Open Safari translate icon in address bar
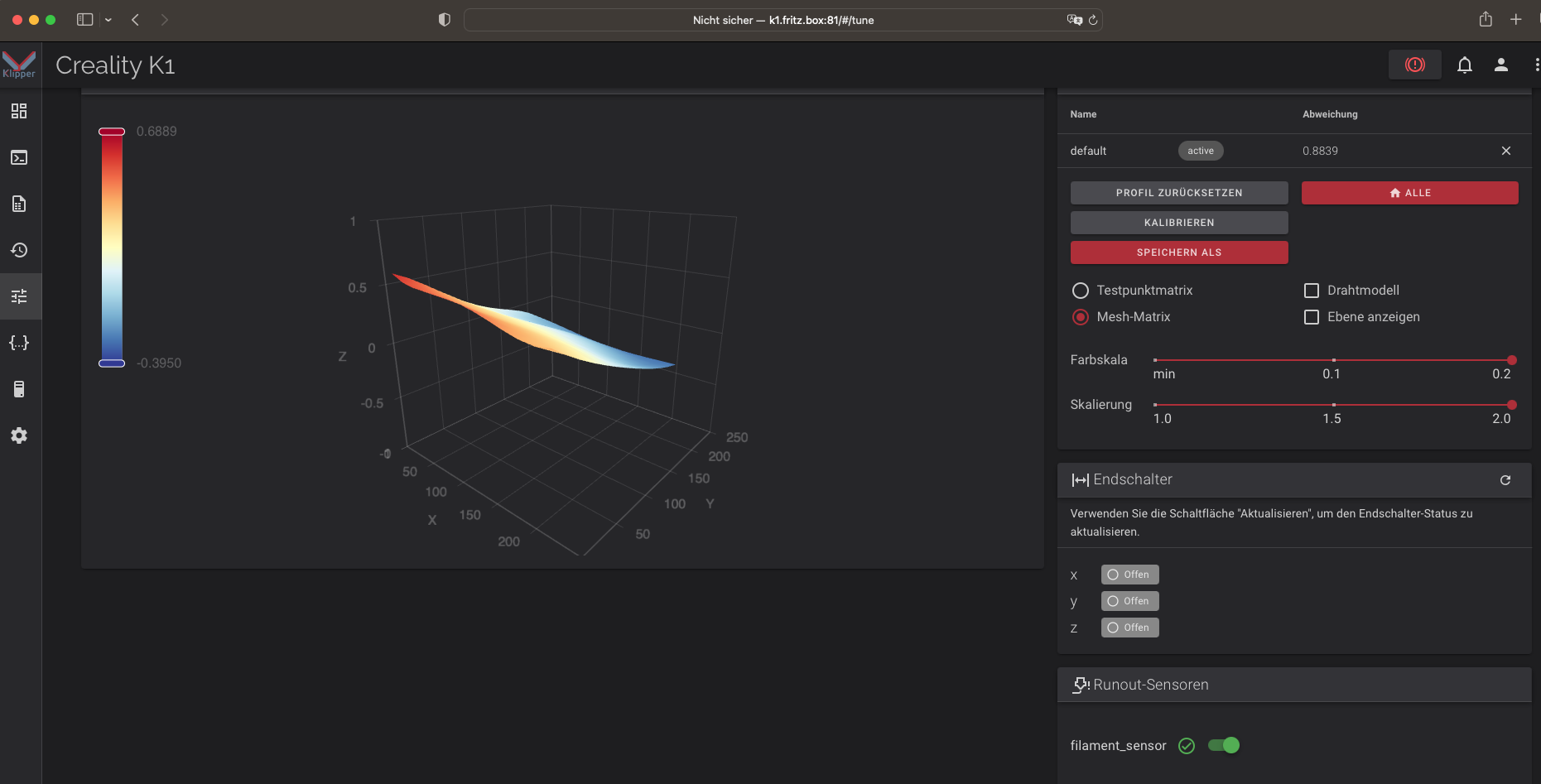 pyautogui.click(x=1074, y=20)
